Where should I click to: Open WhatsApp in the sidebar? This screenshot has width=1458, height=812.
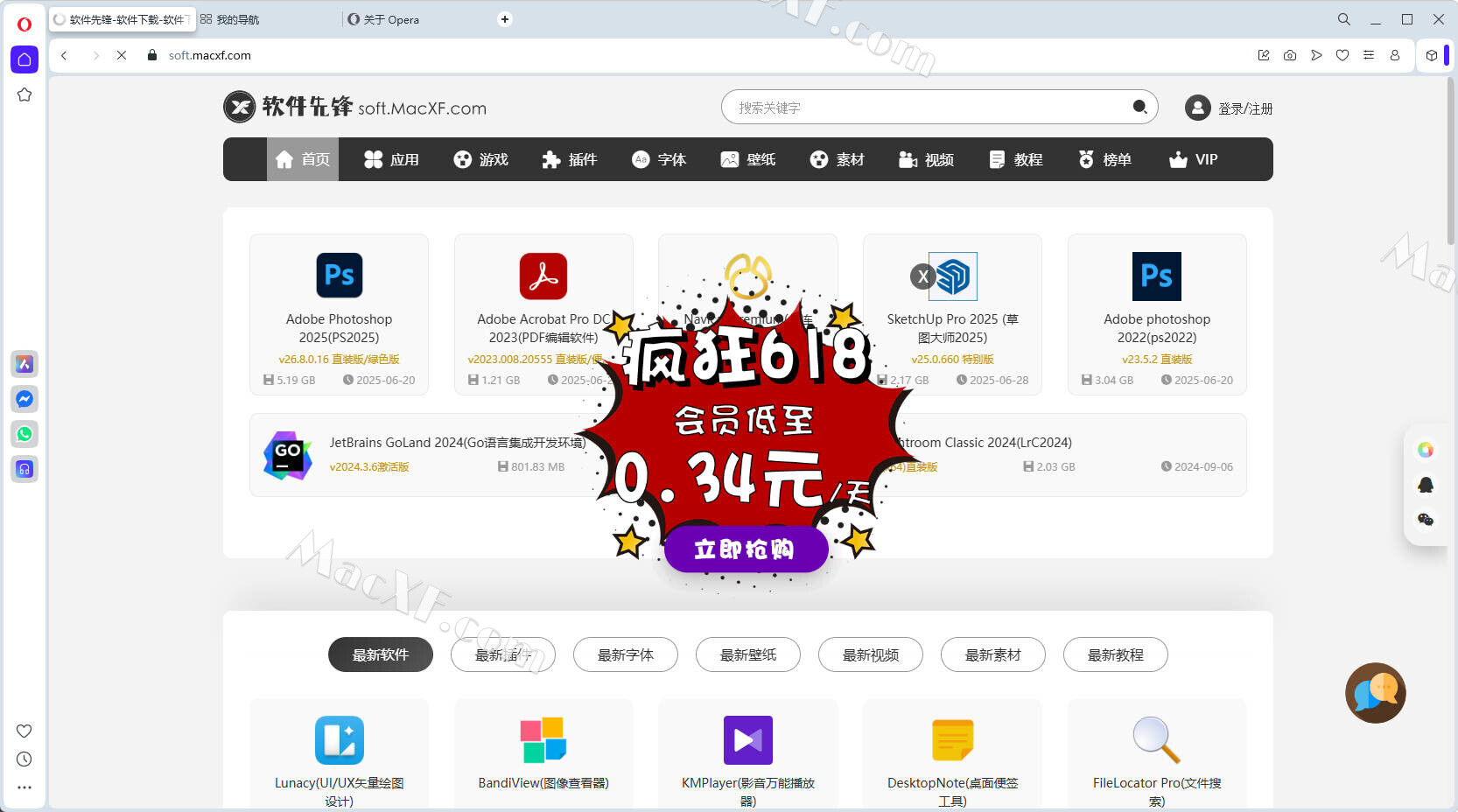pos(25,434)
